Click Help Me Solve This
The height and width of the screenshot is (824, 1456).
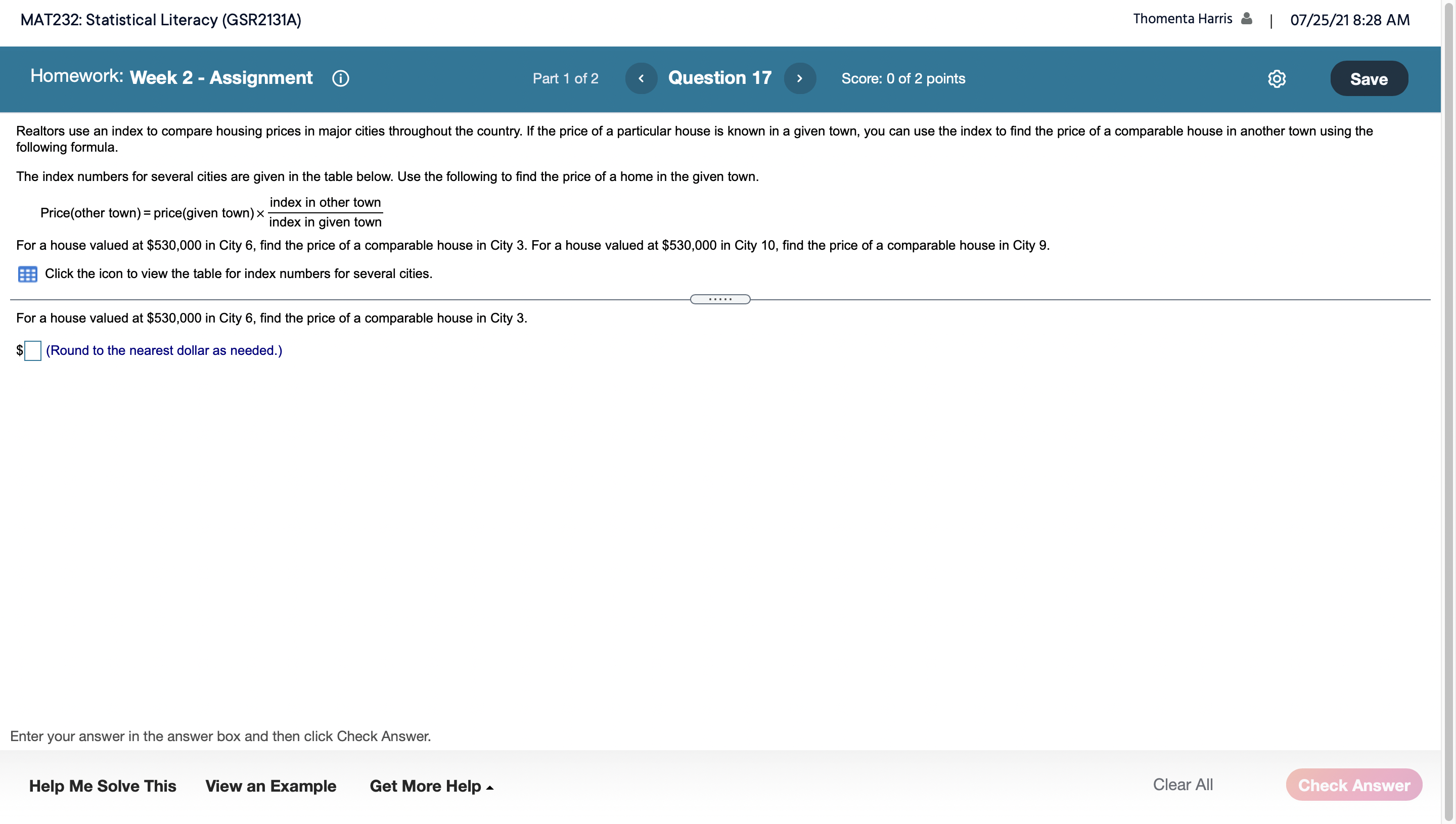tap(103, 786)
